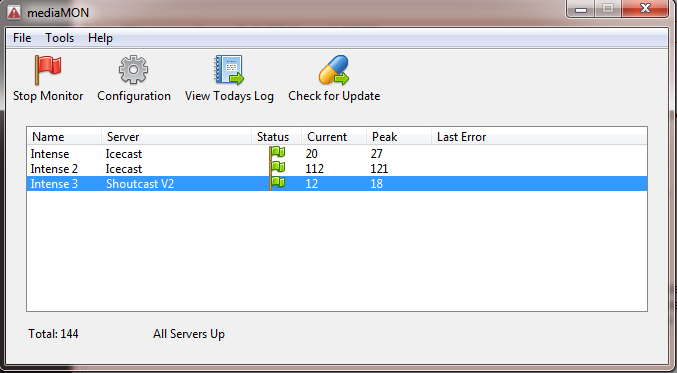
Task: Click the Shoutcast V2 server cell
Action: coord(140,184)
